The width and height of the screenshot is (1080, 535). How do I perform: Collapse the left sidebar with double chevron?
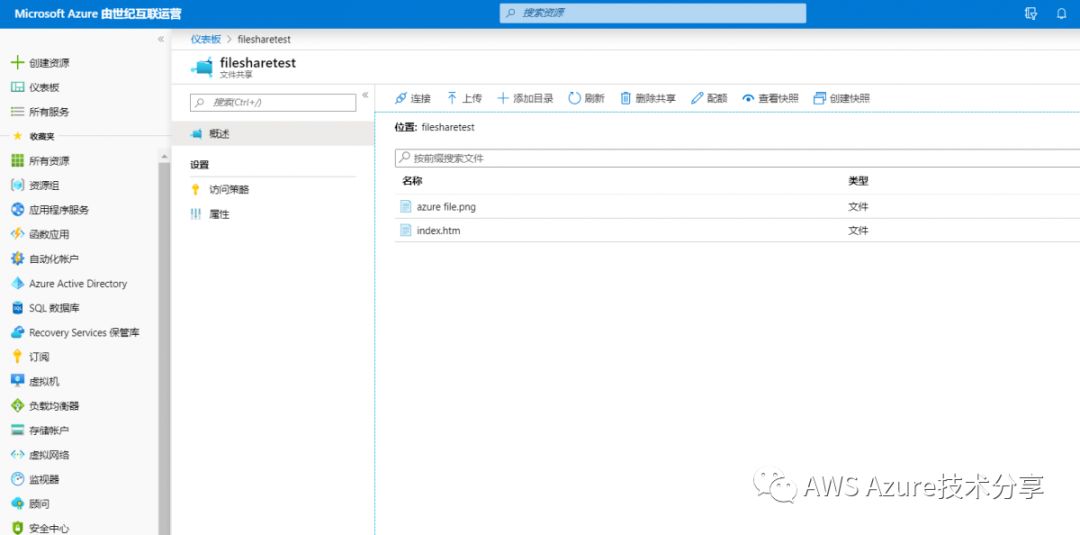[x=161, y=39]
